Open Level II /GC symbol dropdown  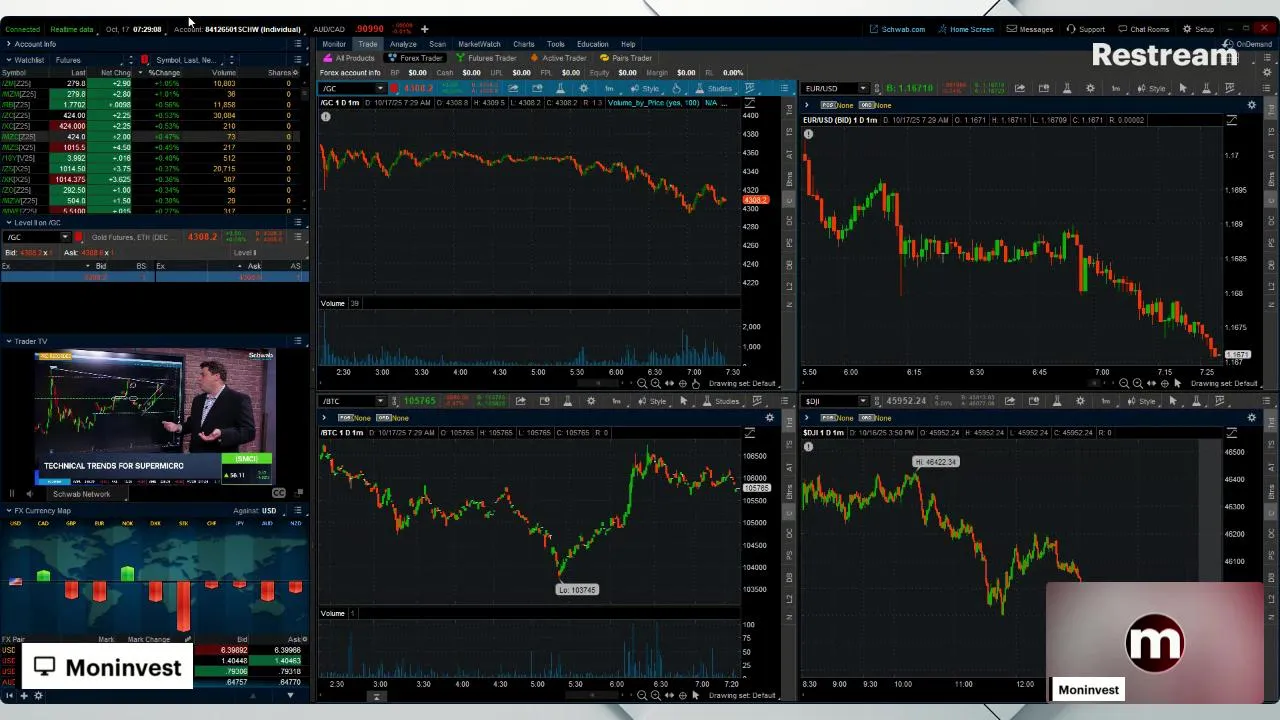65,237
